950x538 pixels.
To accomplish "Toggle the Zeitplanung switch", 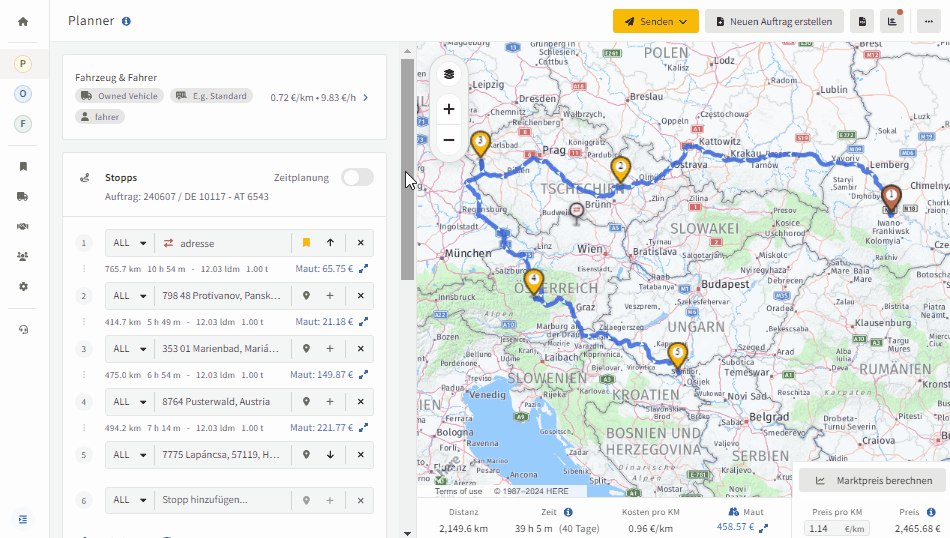I will tap(357, 178).
